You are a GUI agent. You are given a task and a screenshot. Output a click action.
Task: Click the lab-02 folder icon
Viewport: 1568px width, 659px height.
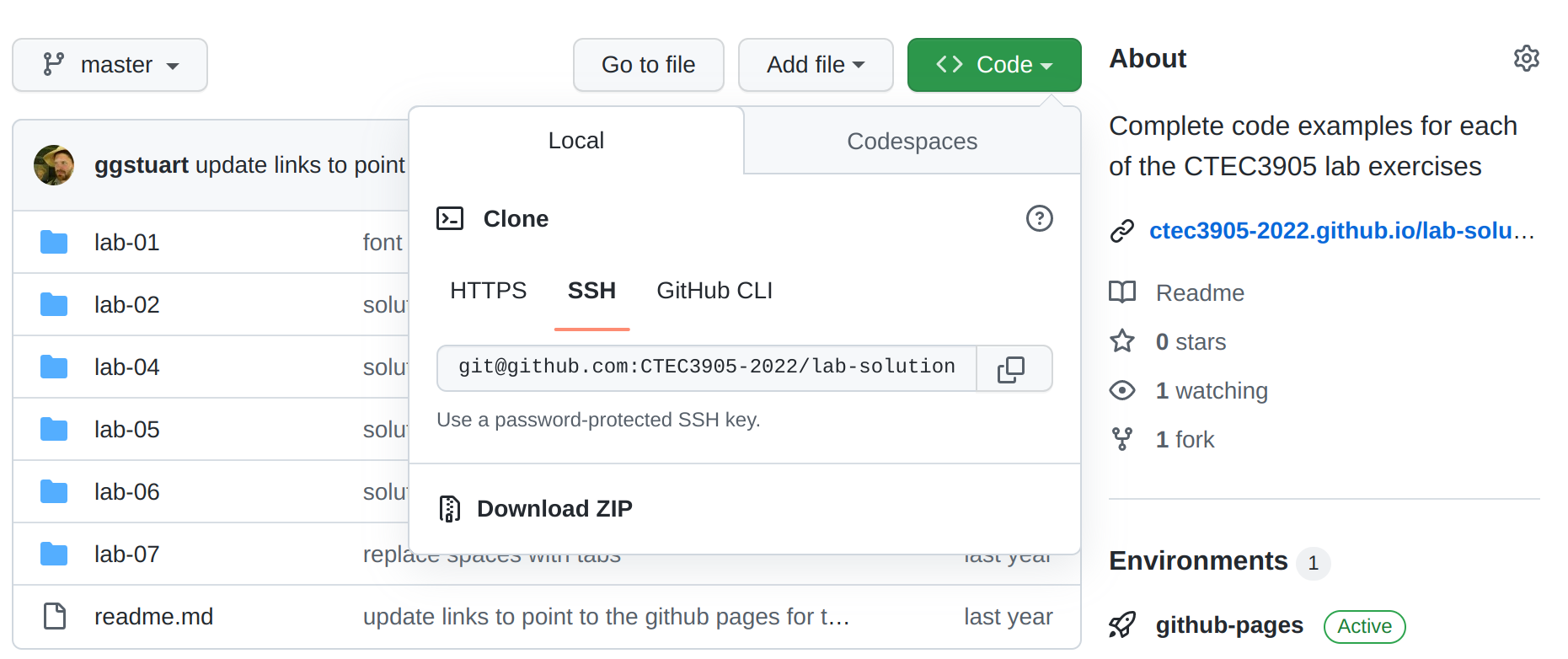[54, 305]
